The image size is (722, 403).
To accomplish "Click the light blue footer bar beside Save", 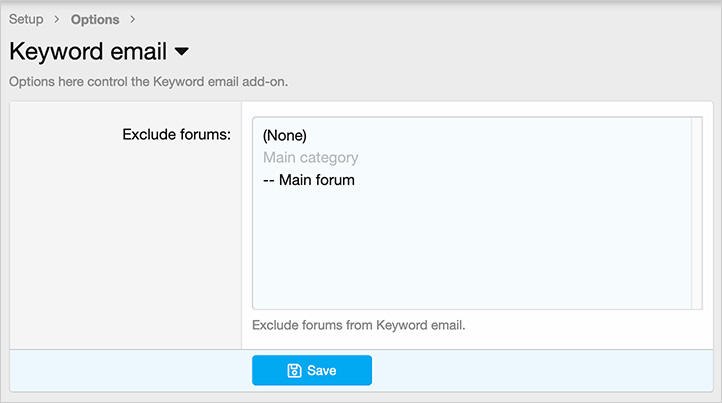I will coord(540,370).
